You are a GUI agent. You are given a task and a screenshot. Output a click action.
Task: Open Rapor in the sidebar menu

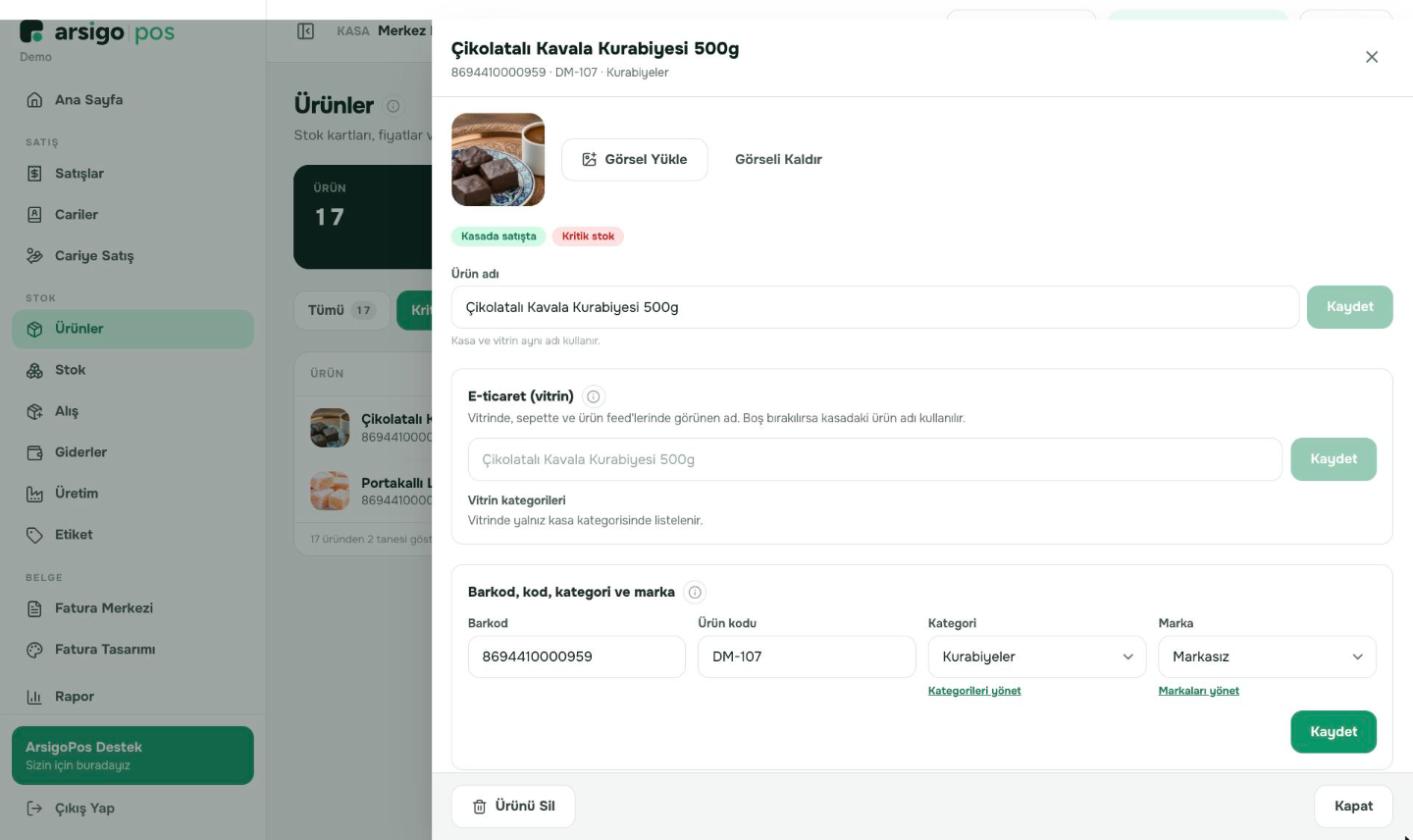pos(133,697)
